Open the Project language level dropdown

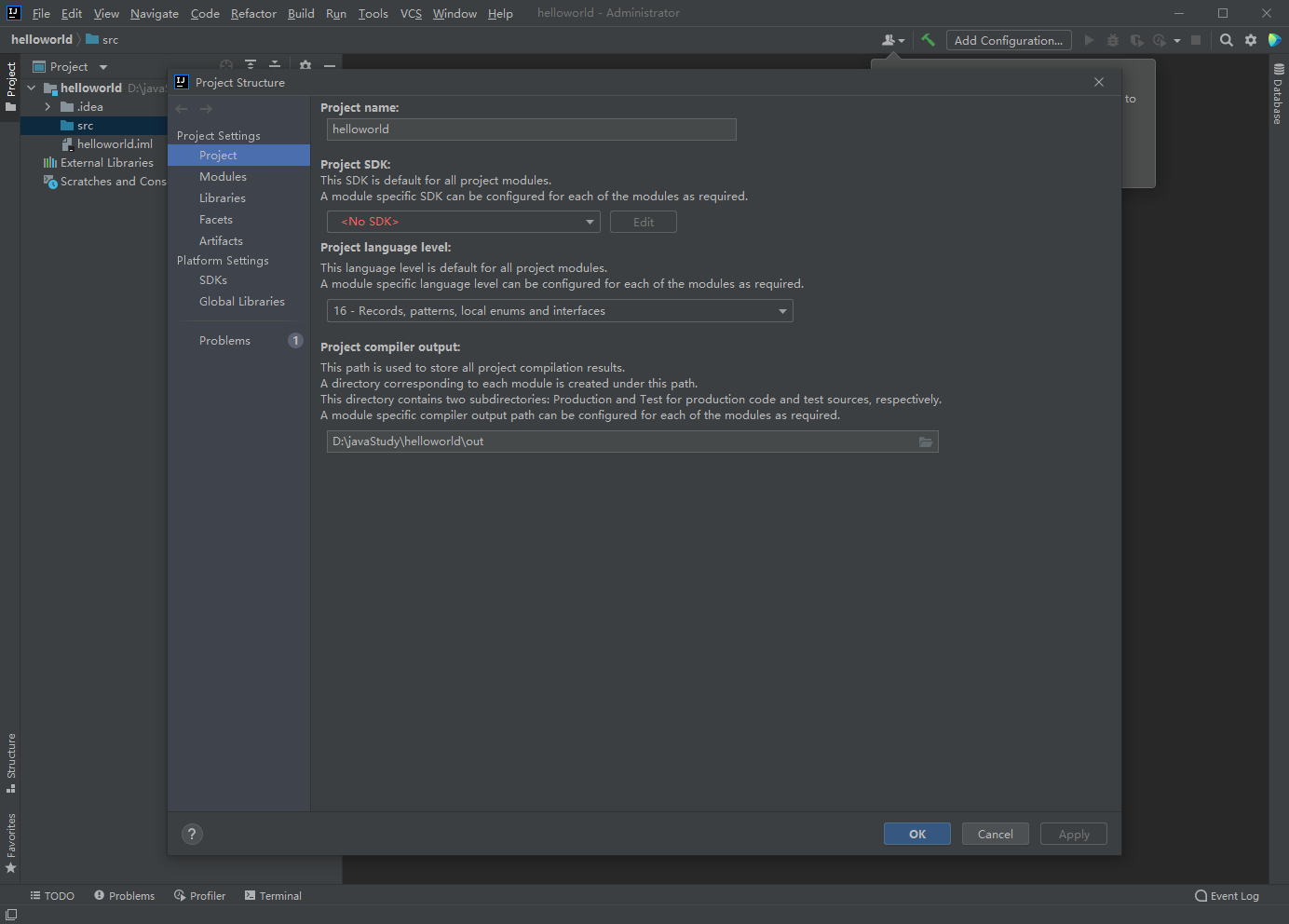pos(560,311)
